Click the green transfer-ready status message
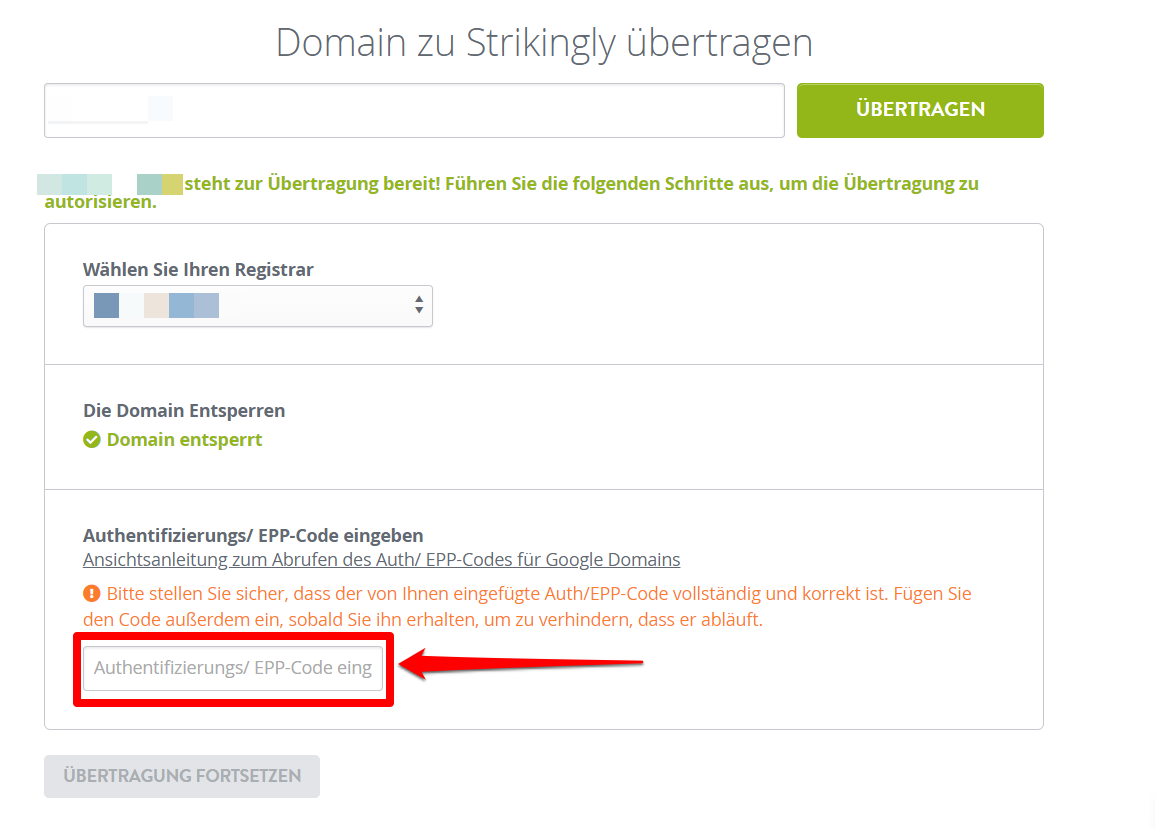The height and width of the screenshot is (828, 1155). [511, 192]
